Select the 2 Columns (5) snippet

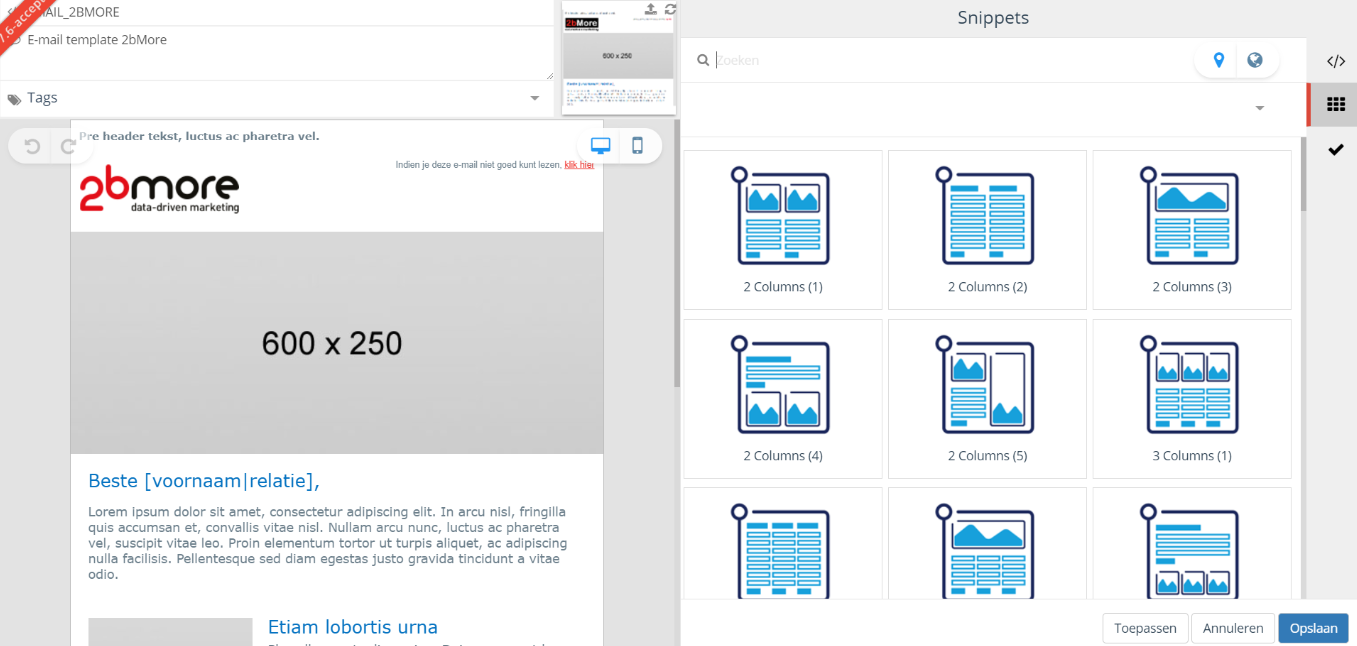[x=987, y=398]
